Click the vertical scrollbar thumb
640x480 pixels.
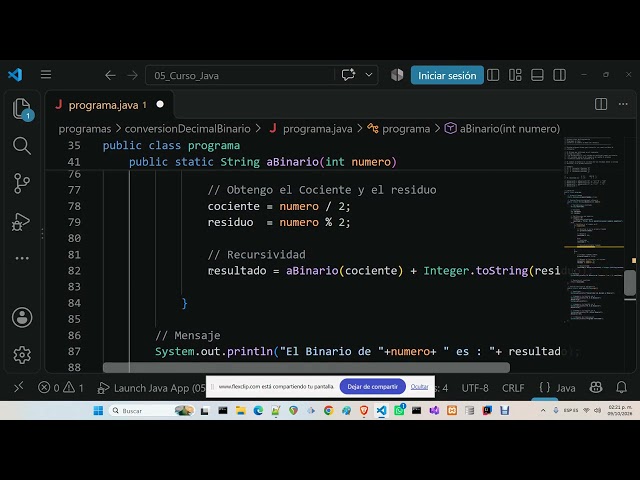[x=630, y=282]
